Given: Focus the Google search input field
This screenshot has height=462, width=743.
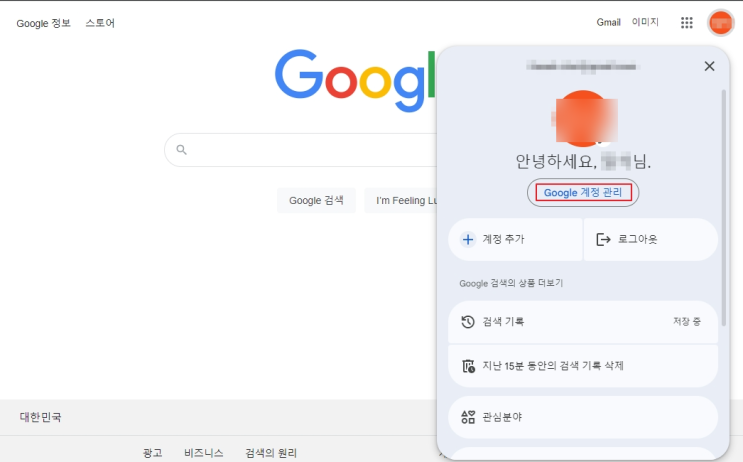Looking at the screenshot, I should tap(300, 150).
